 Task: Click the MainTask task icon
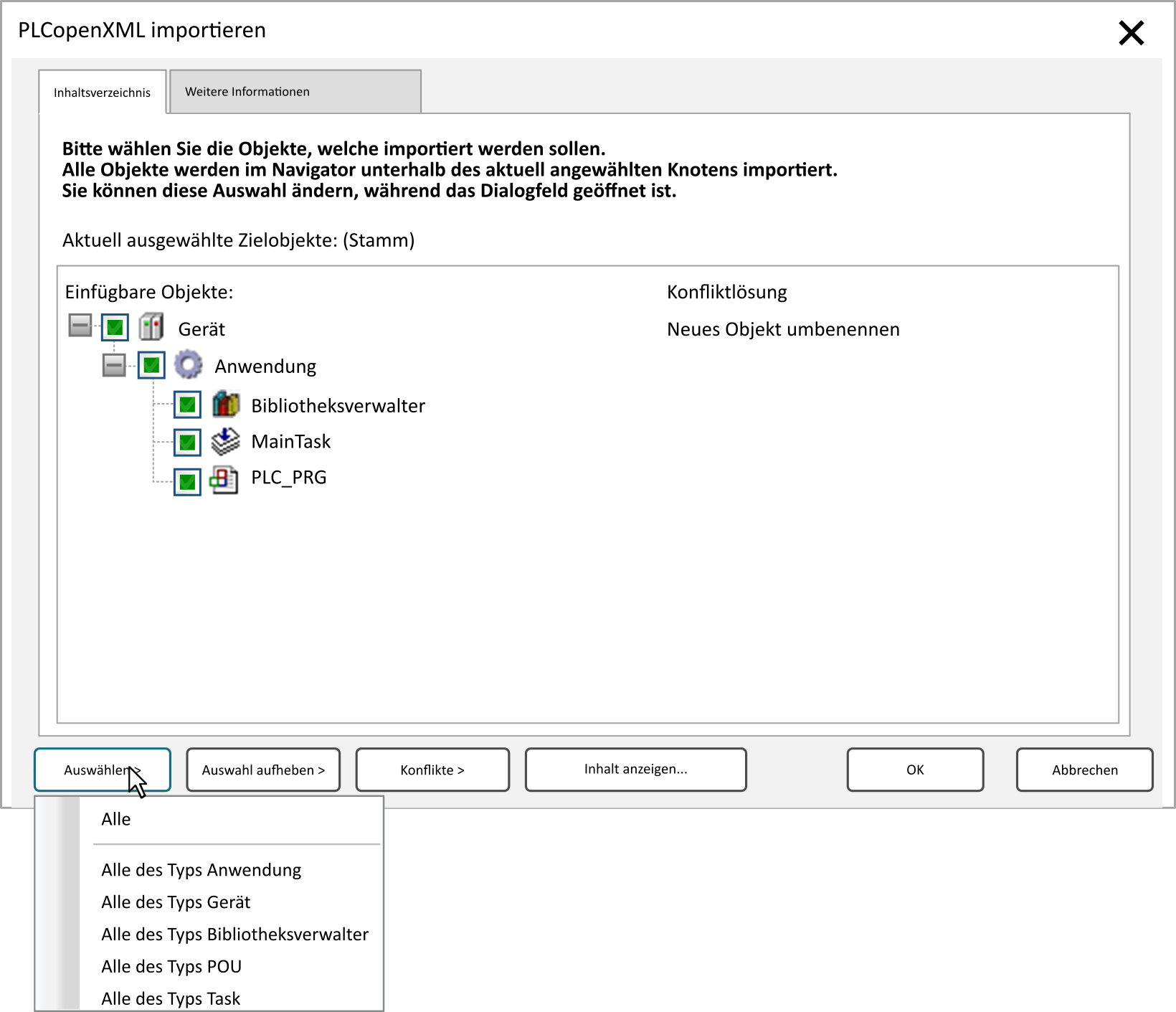(x=225, y=442)
